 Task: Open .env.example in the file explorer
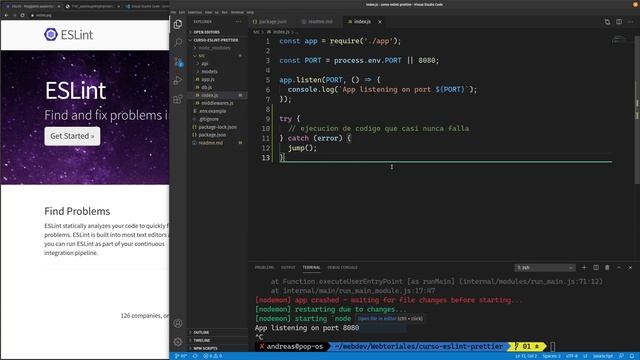[218, 111]
